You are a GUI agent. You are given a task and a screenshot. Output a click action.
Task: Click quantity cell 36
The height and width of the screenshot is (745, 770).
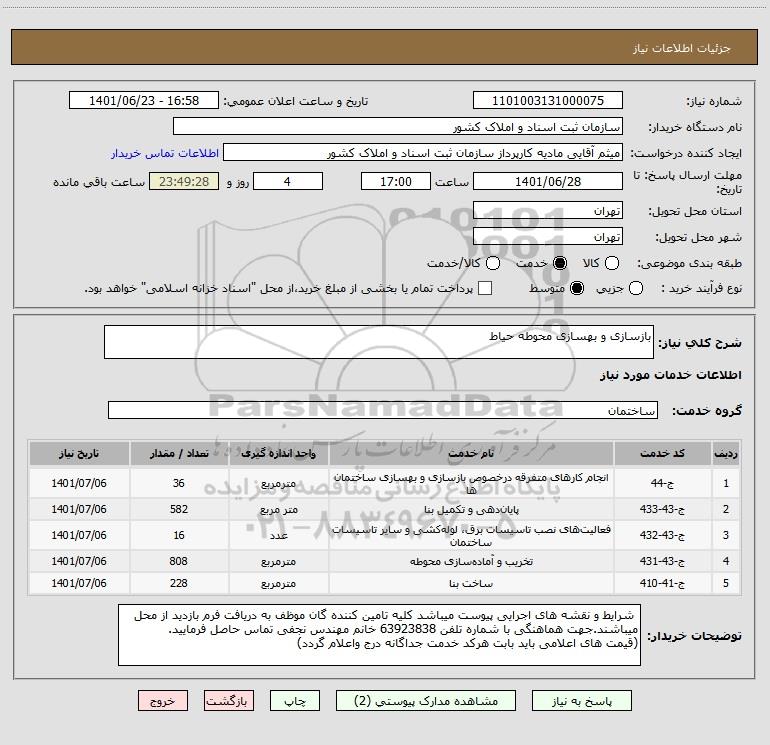(x=179, y=483)
